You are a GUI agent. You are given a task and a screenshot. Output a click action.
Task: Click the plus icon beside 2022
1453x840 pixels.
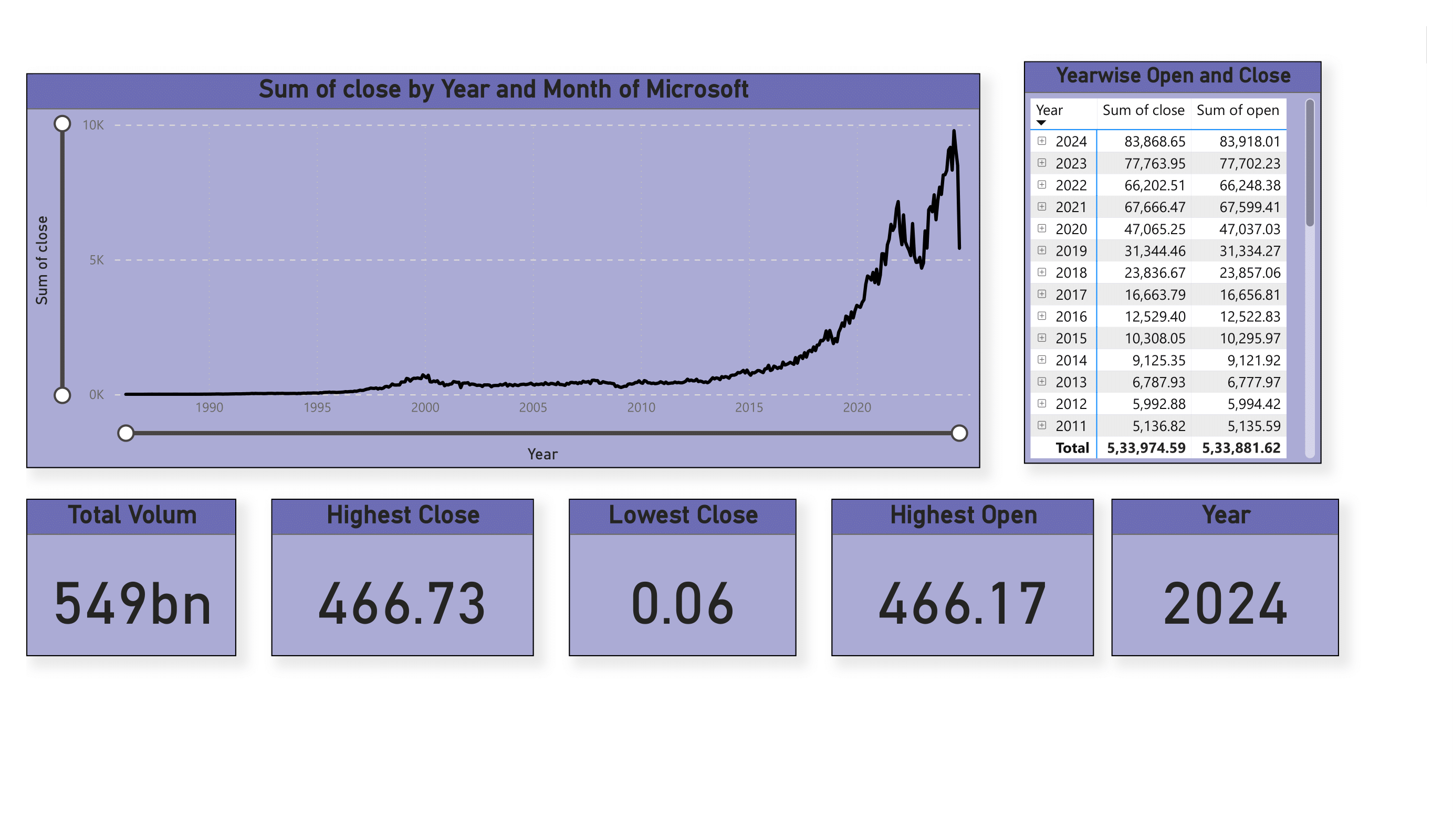point(1041,184)
